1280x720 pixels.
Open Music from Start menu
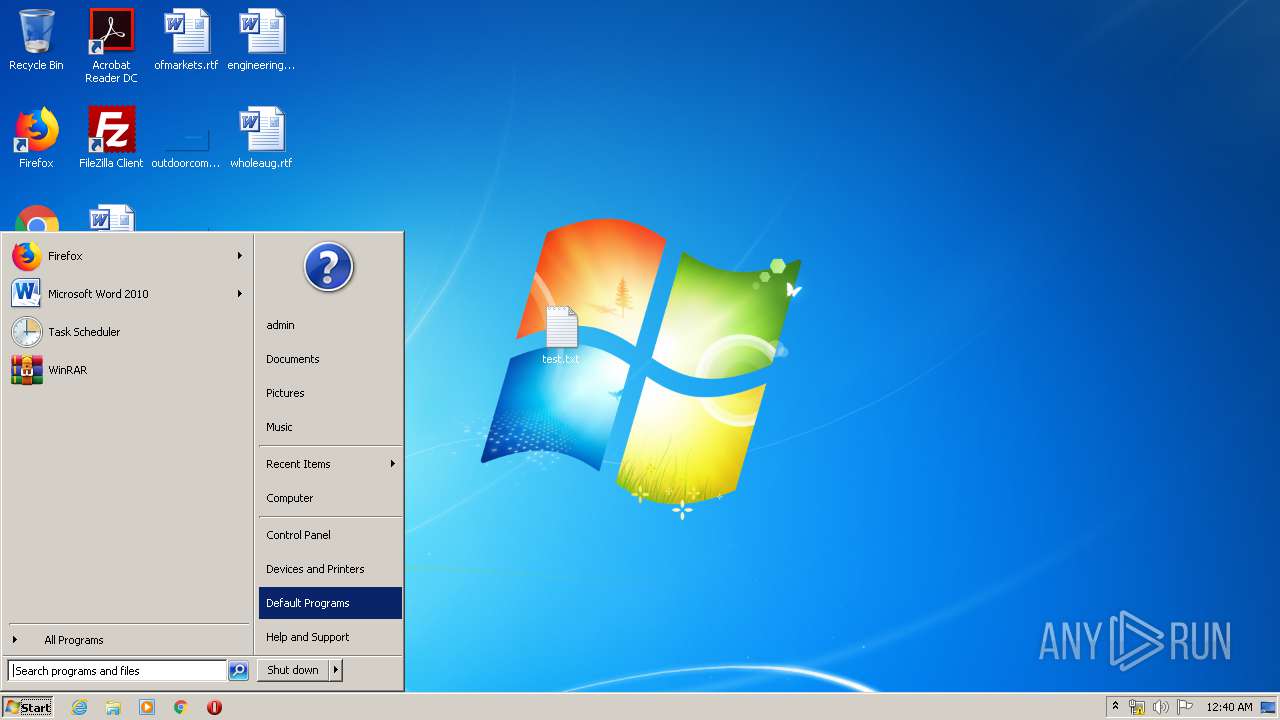[330, 427]
